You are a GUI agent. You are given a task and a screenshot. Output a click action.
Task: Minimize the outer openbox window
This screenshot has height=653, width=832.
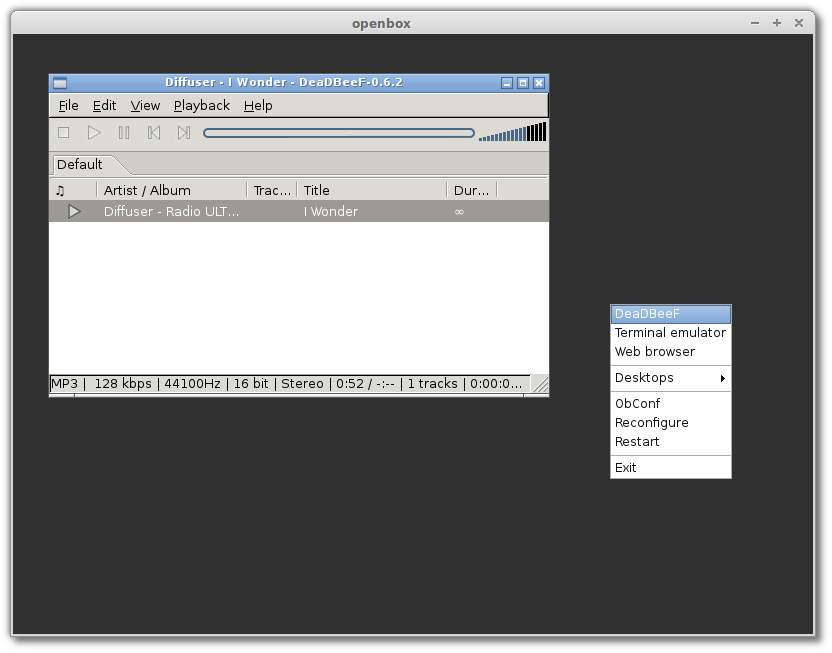tap(755, 23)
